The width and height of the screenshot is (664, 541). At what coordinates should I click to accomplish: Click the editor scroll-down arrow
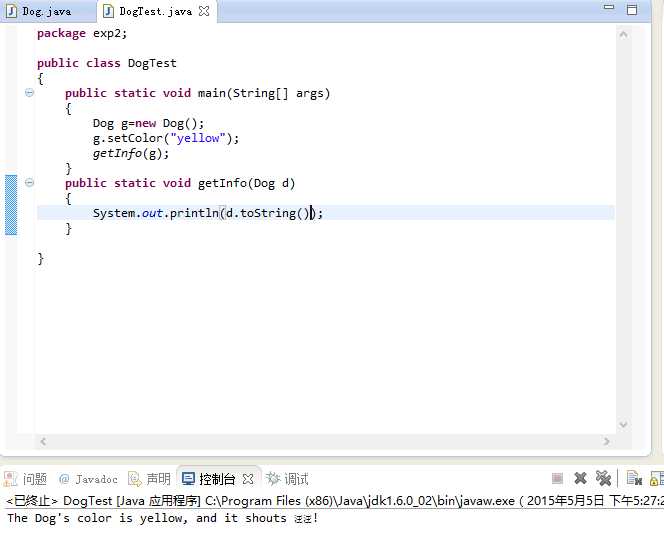click(623, 424)
